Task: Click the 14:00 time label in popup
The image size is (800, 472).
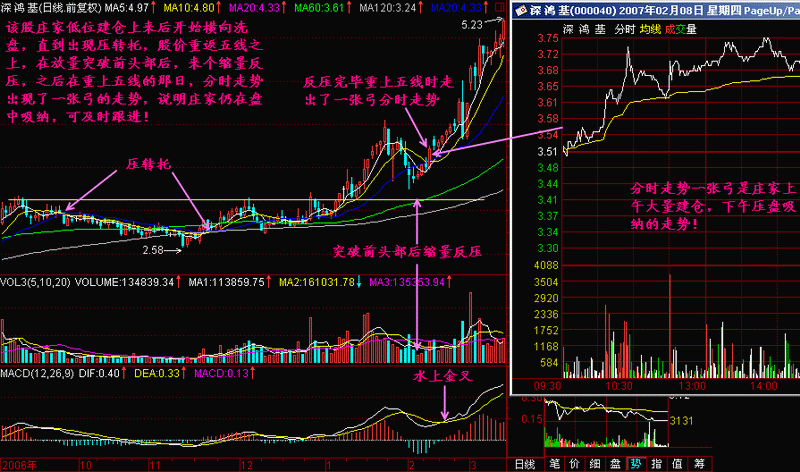Action: tap(764, 386)
